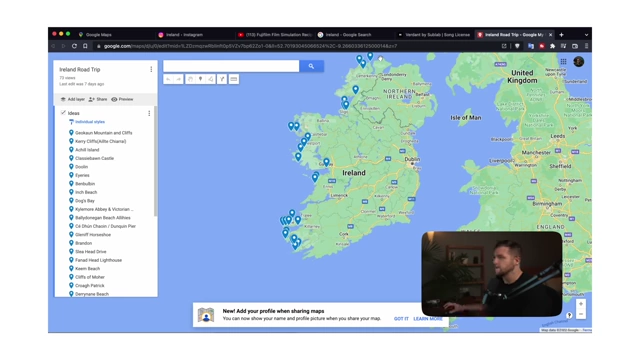The image size is (640, 360).
Task: Uncheck the Ideas layer checkbox
Action: (x=63, y=113)
